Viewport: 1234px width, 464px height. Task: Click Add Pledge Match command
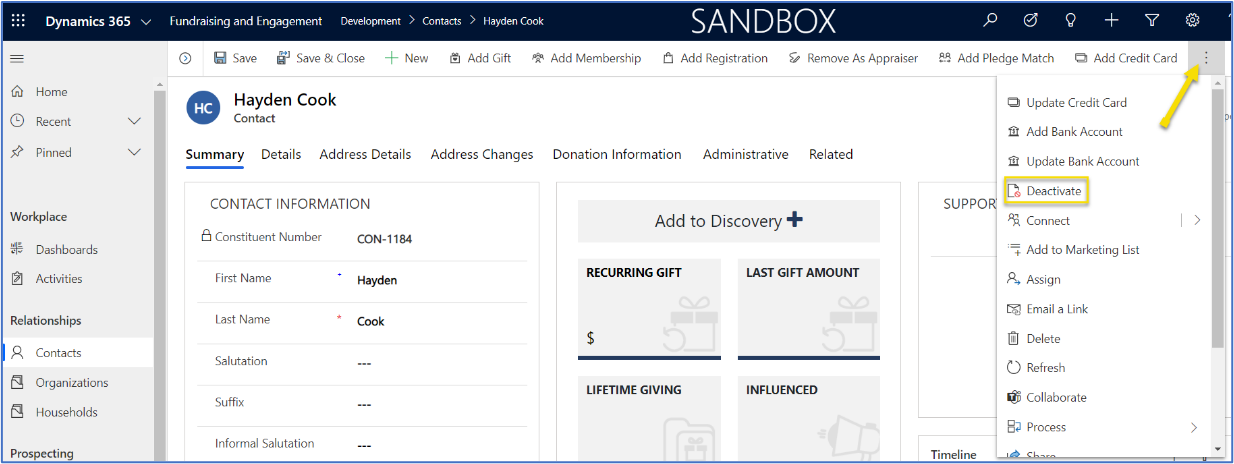(x=996, y=58)
